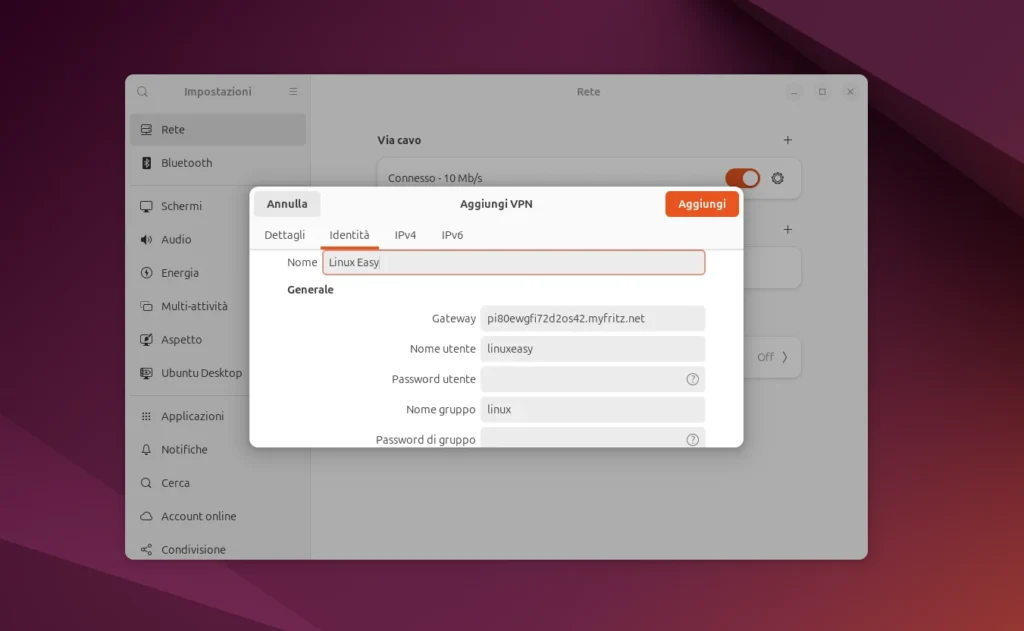Open Multi-attività settings

[x=196, y=306]
